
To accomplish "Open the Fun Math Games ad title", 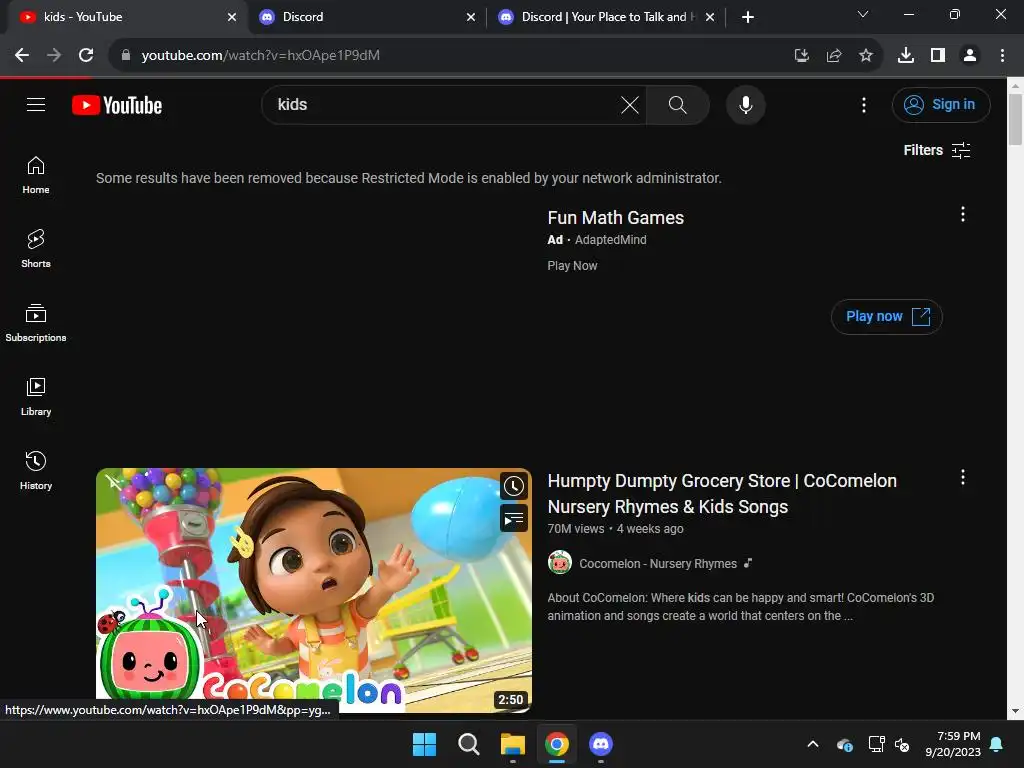I will pyautogui.click(x=615, y=217).
